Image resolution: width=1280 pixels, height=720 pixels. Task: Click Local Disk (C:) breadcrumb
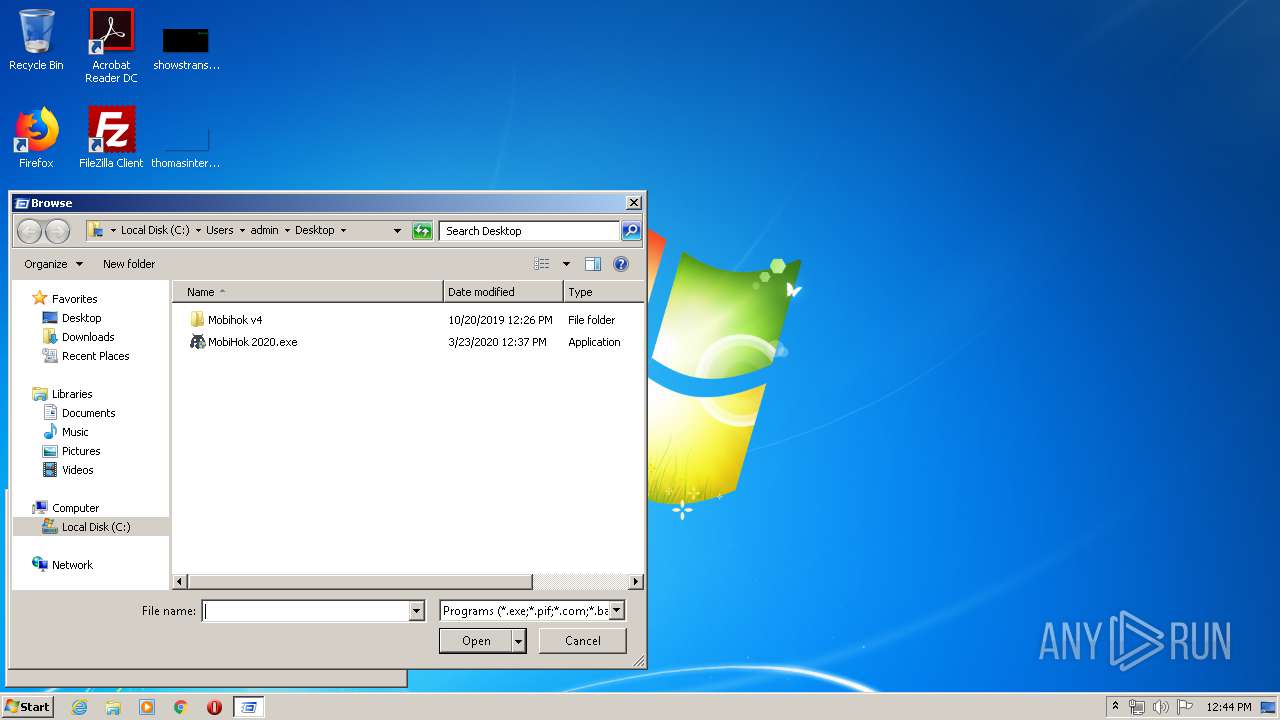[x=155, y=230]
